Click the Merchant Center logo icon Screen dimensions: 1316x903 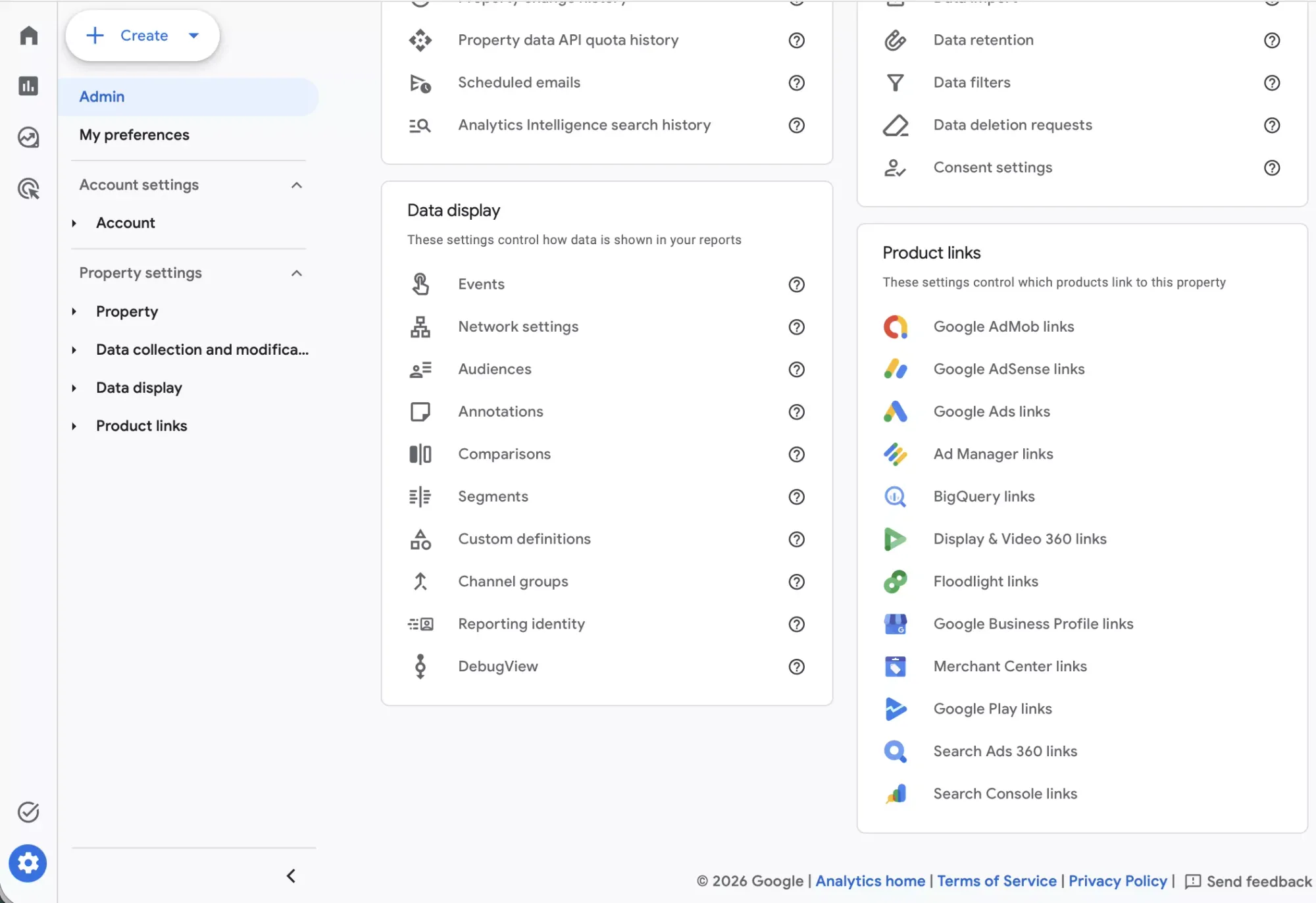click(896, 667)
